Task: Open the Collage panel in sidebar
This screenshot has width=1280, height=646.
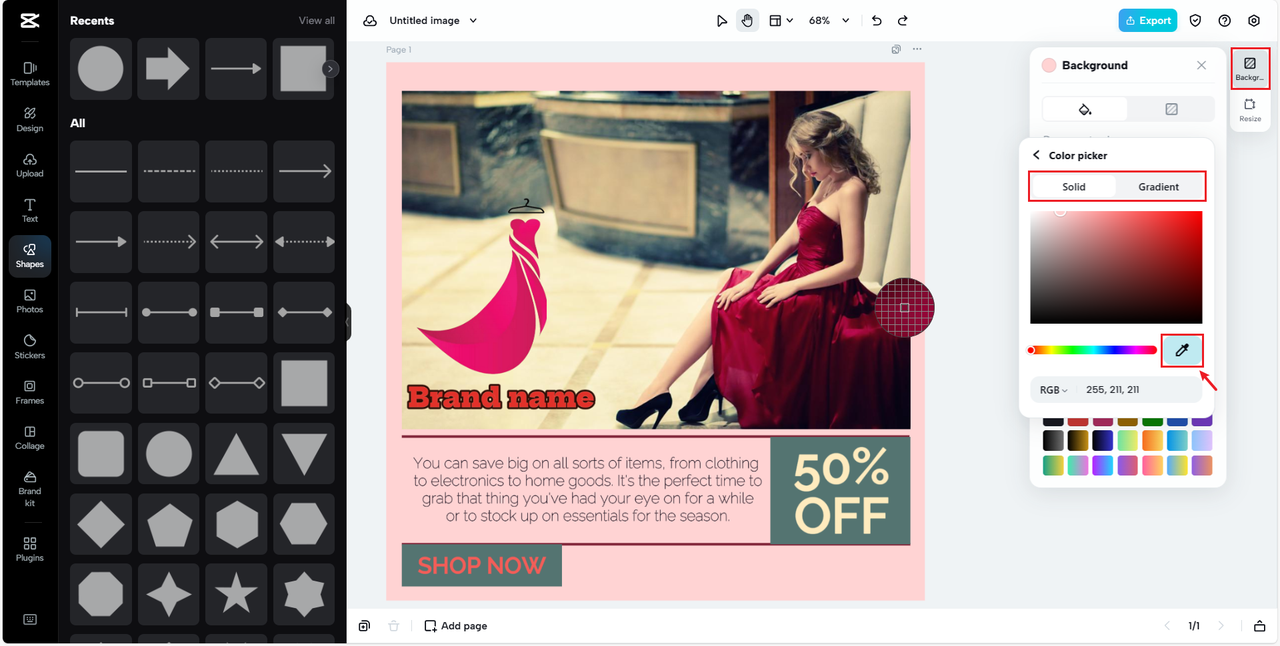Action: 30,437
